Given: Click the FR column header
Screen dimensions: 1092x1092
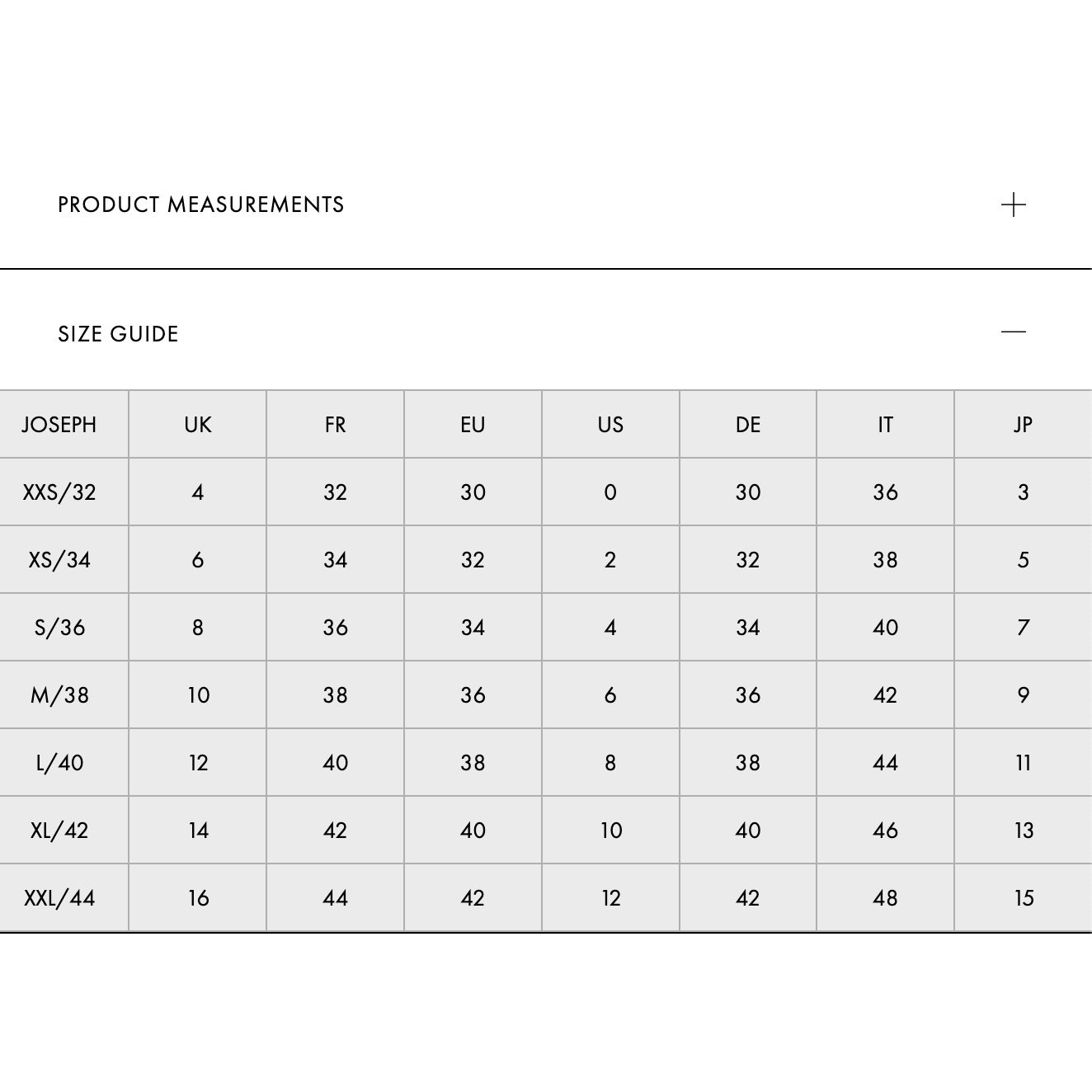Looking at the screenshot, I should (335, 425).
